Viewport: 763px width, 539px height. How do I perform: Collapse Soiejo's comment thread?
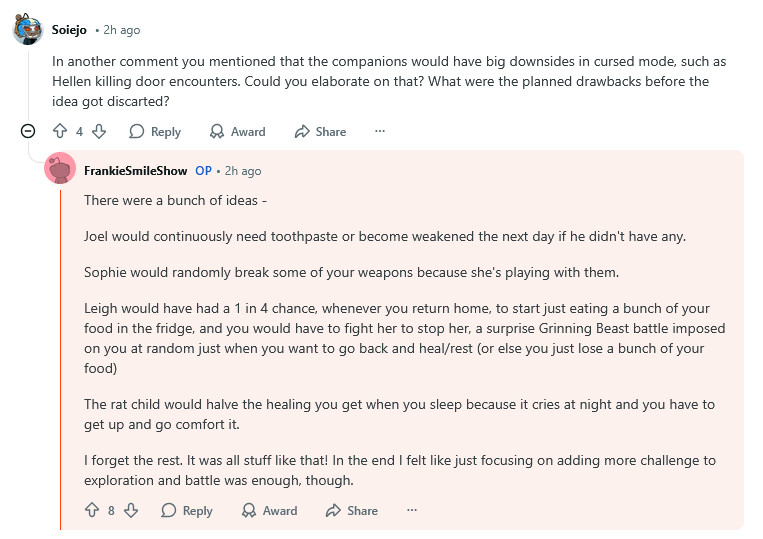pos(28,131)
